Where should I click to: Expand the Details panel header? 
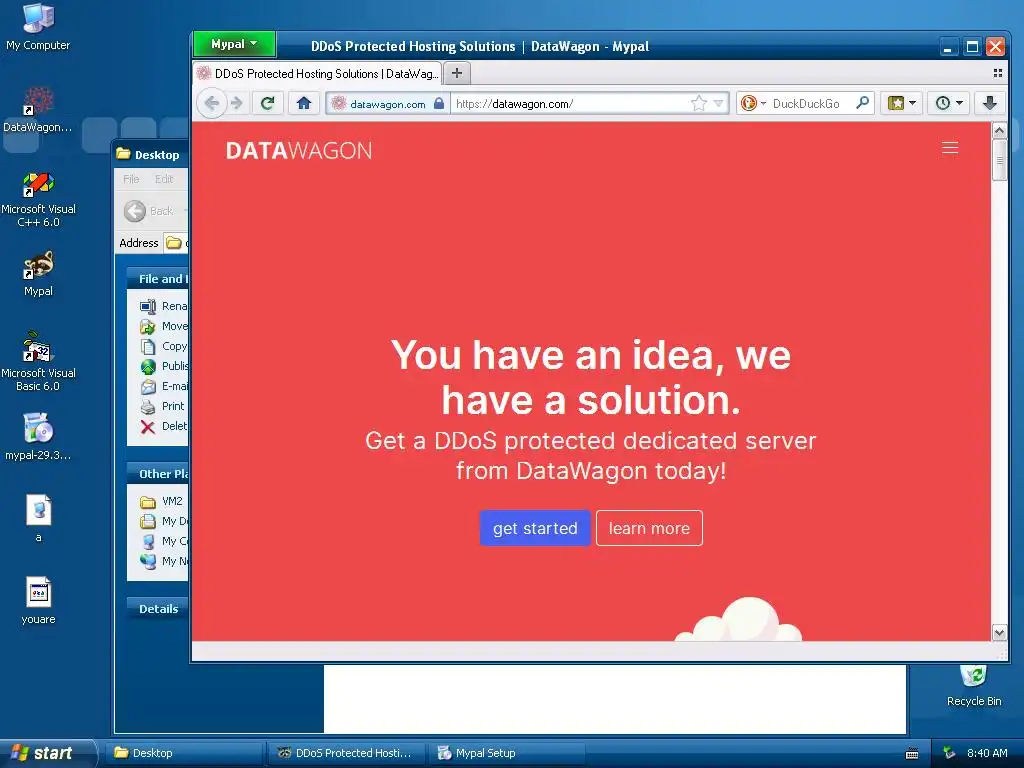tap(157, 609)
